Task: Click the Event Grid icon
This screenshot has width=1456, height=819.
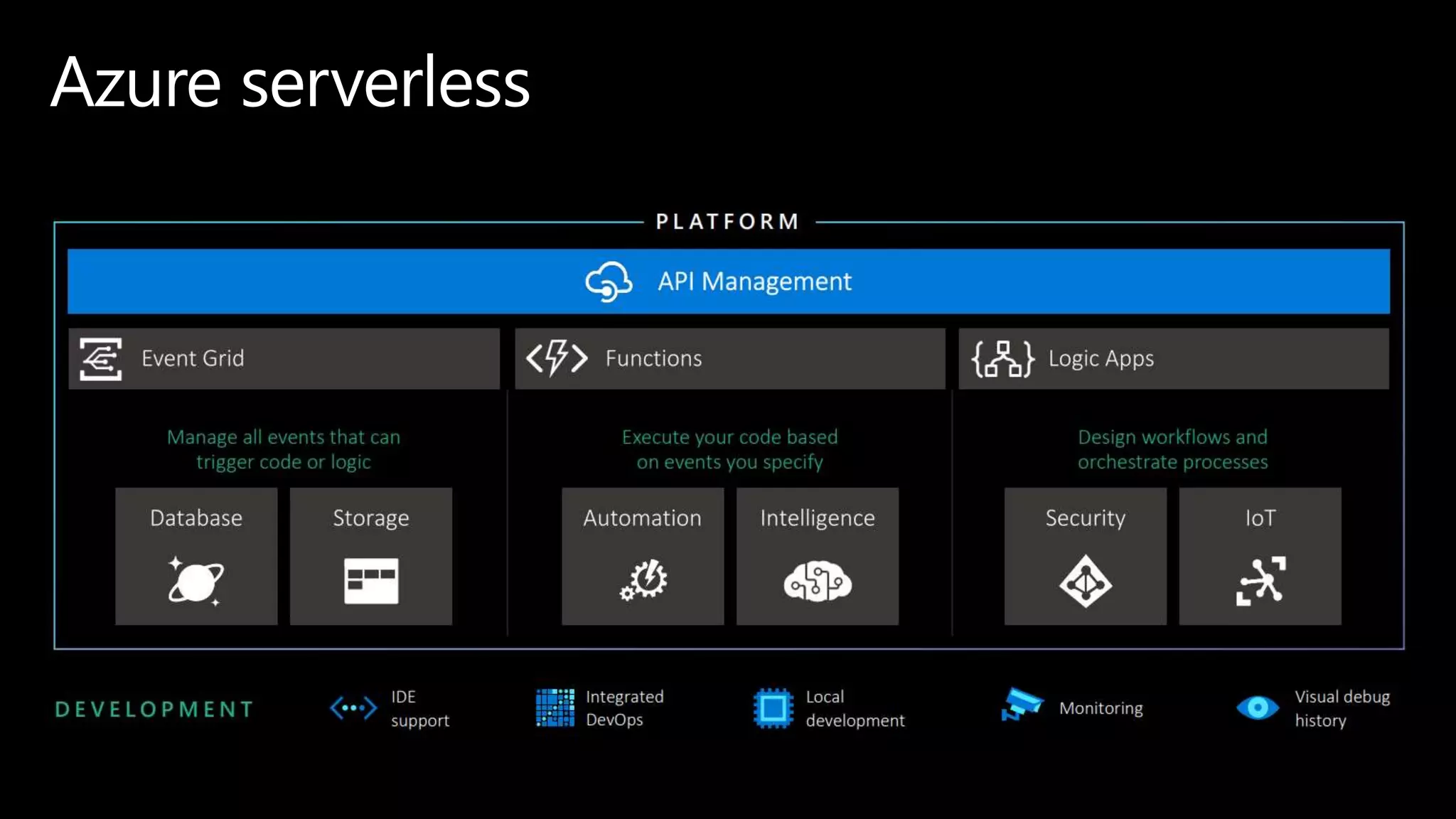Action: [x=100, y=359]
